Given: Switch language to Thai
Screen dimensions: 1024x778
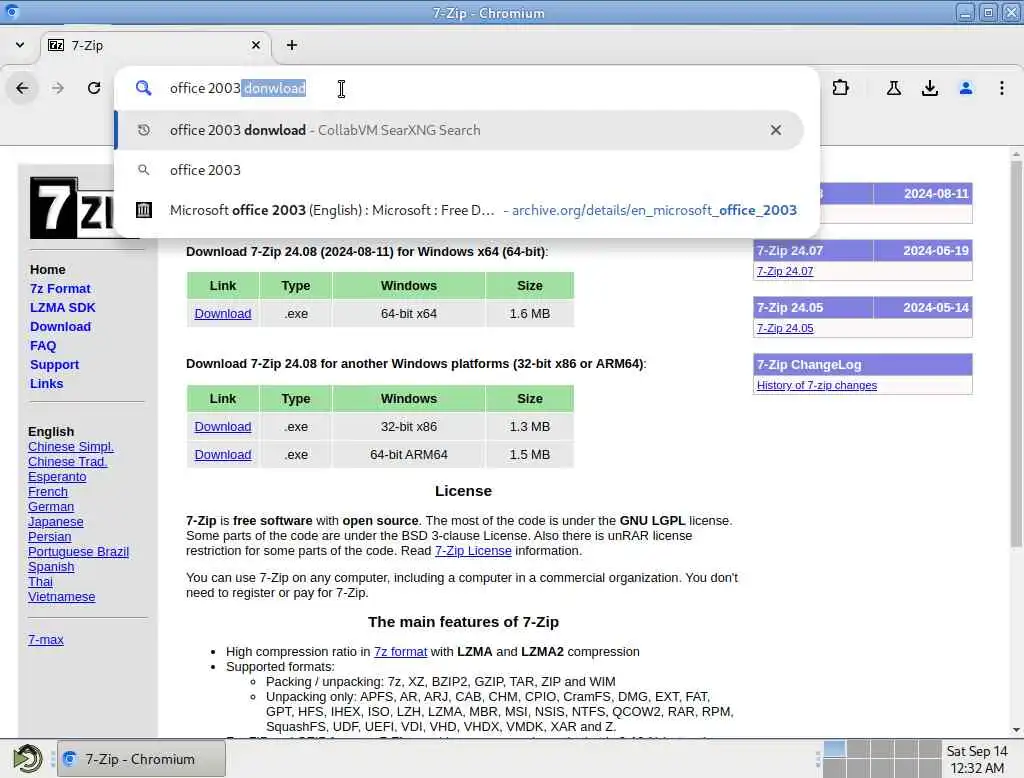Looking at the screenshot, I should [40, 582].
